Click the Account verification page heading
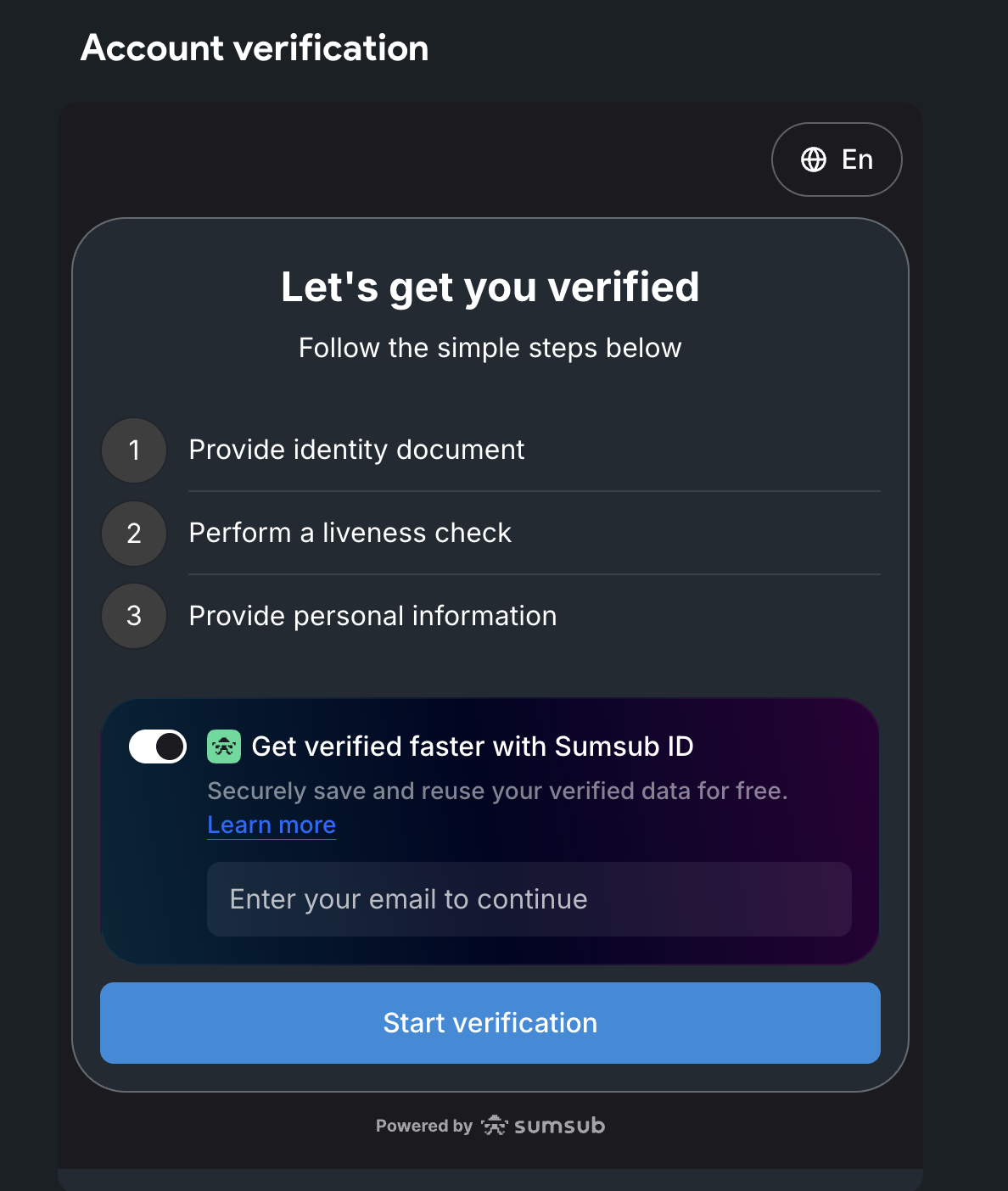The height and width of the screenshot is (1191, 1008). pos(255,48)
